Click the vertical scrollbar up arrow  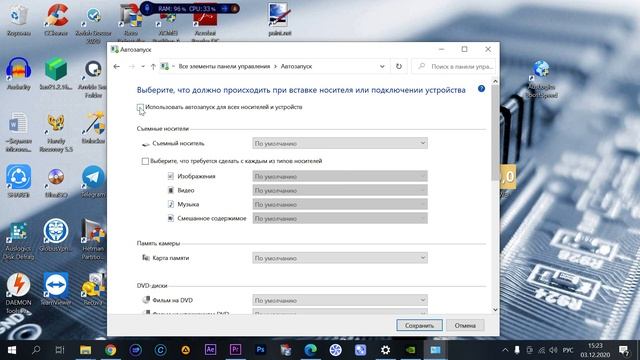(495, 81)
